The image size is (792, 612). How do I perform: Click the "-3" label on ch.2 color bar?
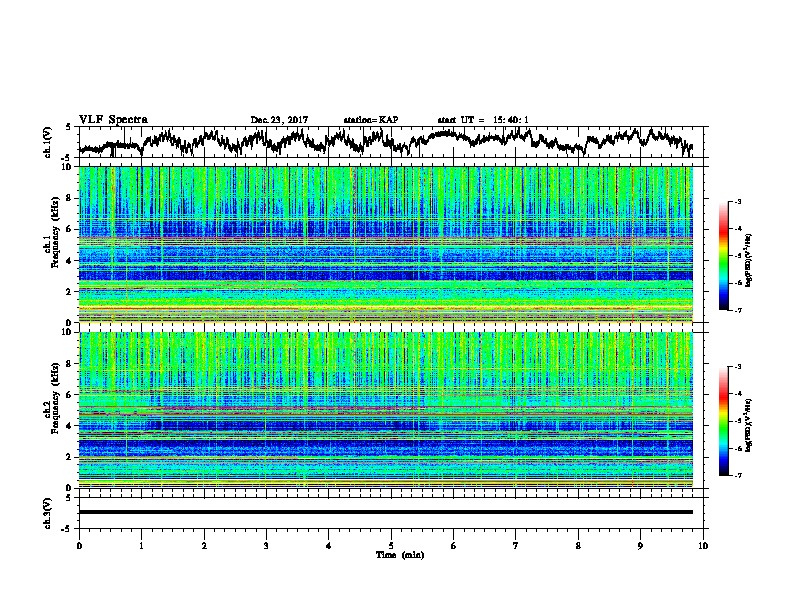point(738,367)
